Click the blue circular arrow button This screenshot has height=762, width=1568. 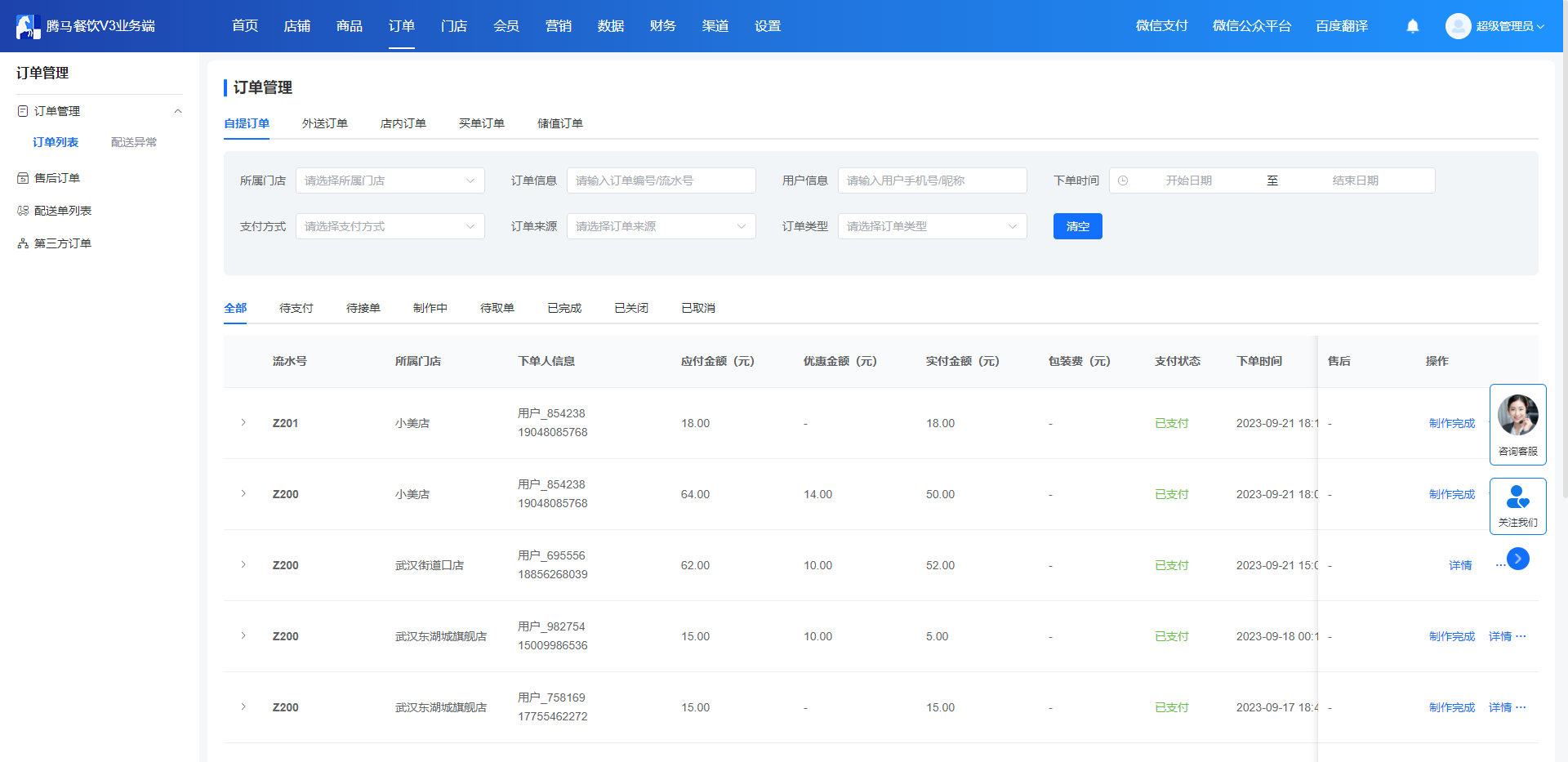tap(1518, 559)
